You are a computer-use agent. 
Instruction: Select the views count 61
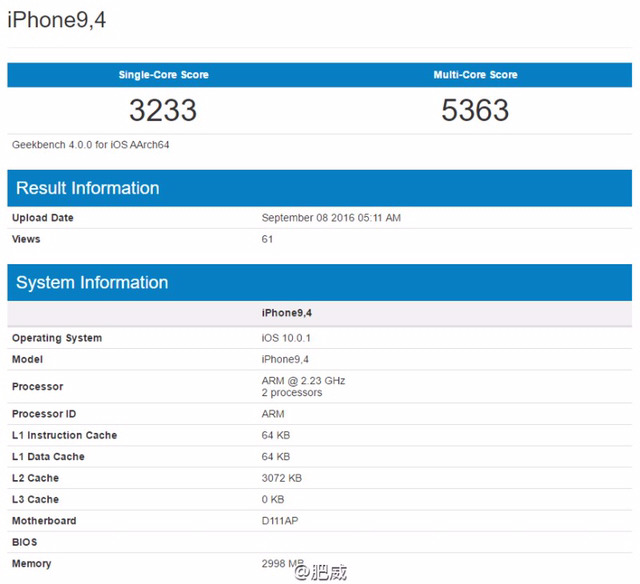tap(267, 239)
